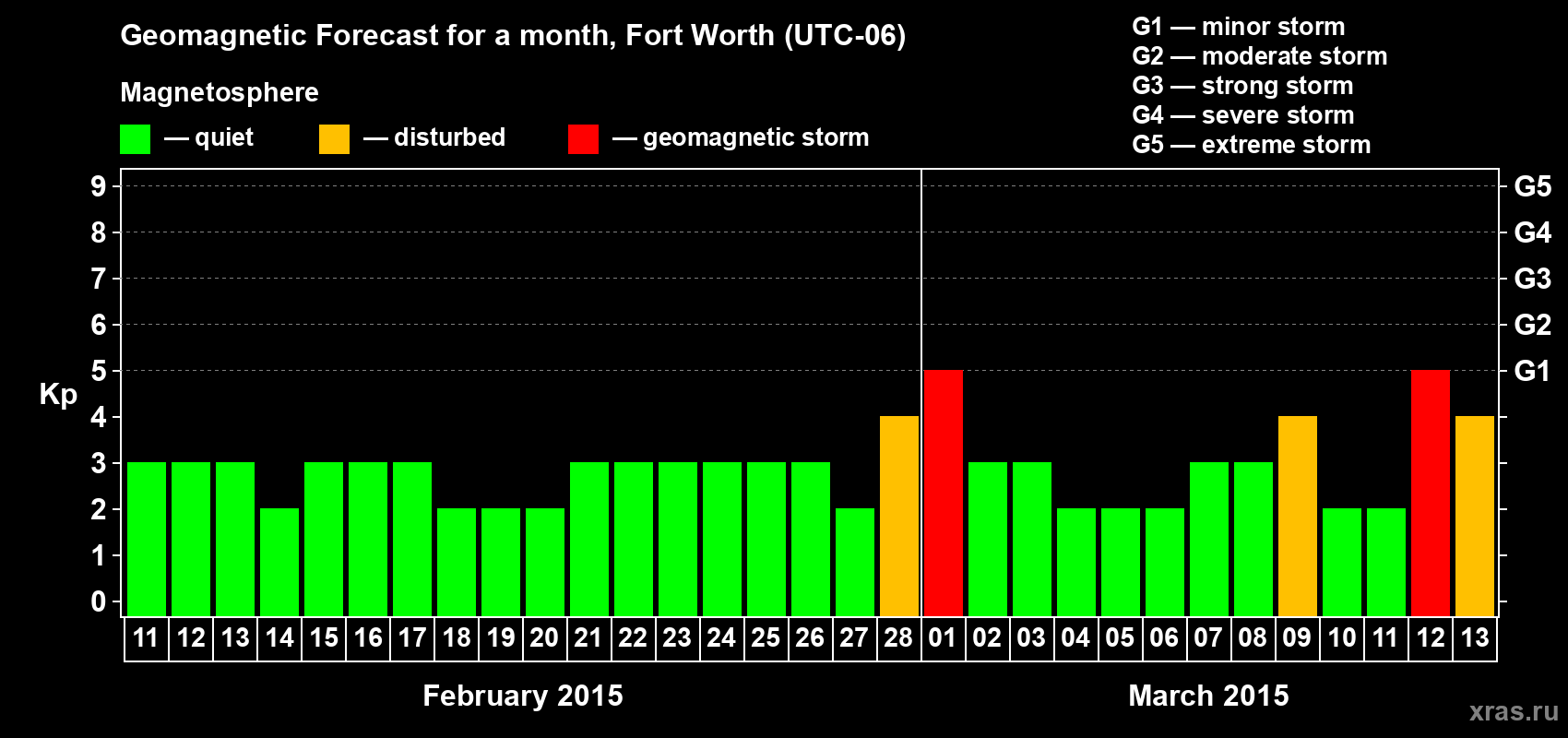Click the 'G3 — strong storm' legend line

[1243, 86]
